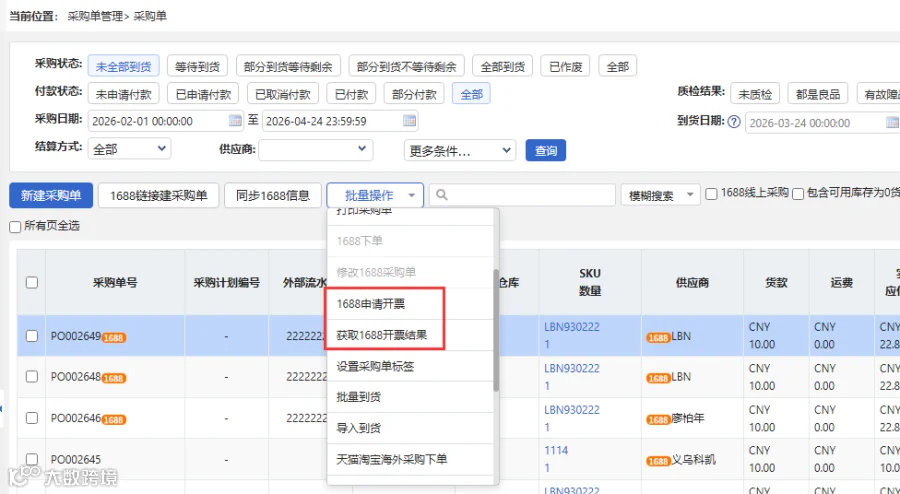Open the 模糊搜索 mode dropdown
The height and width of the screenshot is (494, 900).
[x=660, y=195]
